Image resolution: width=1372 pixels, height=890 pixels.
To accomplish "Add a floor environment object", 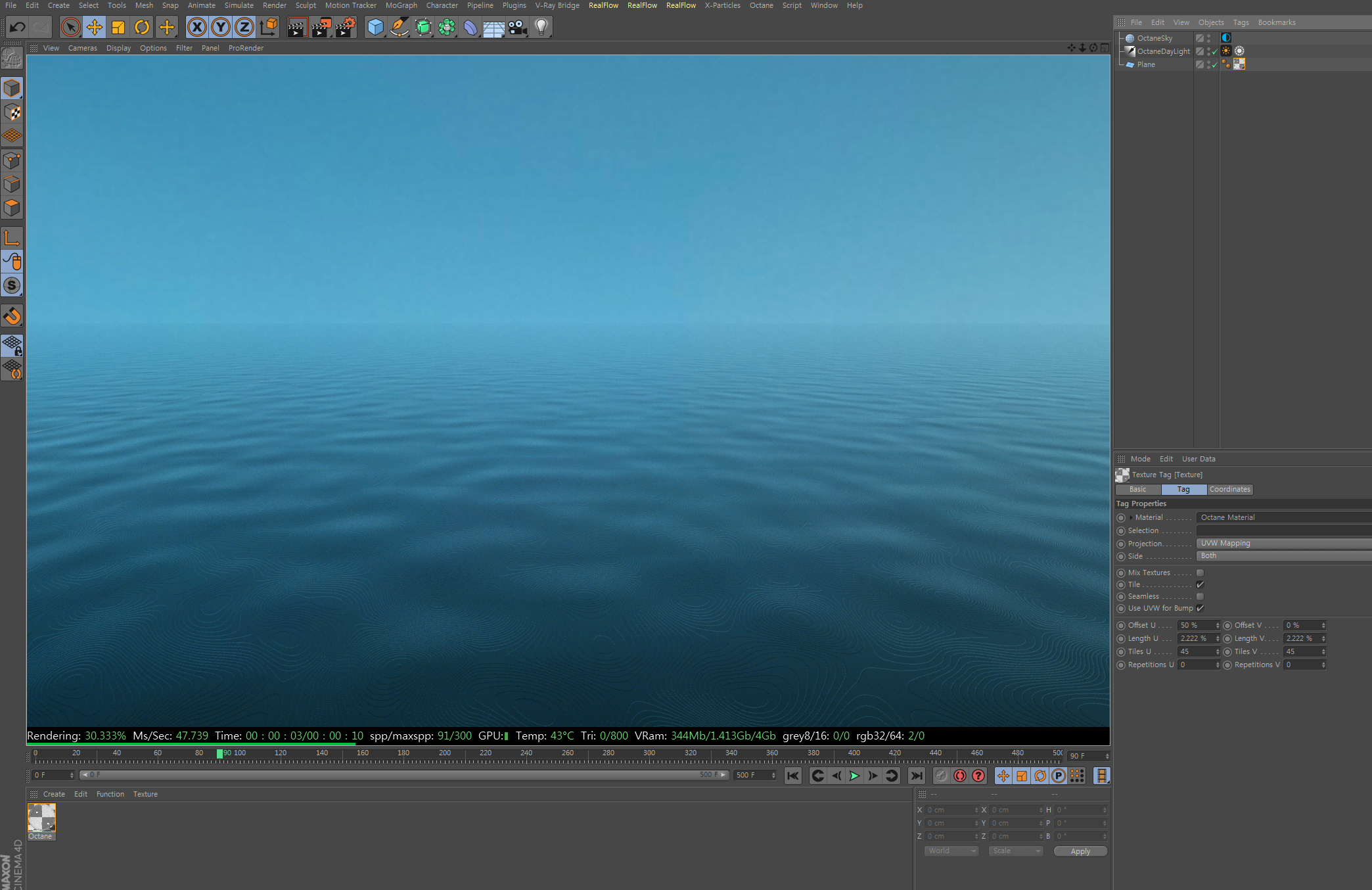I will click(x=494, y=27).
